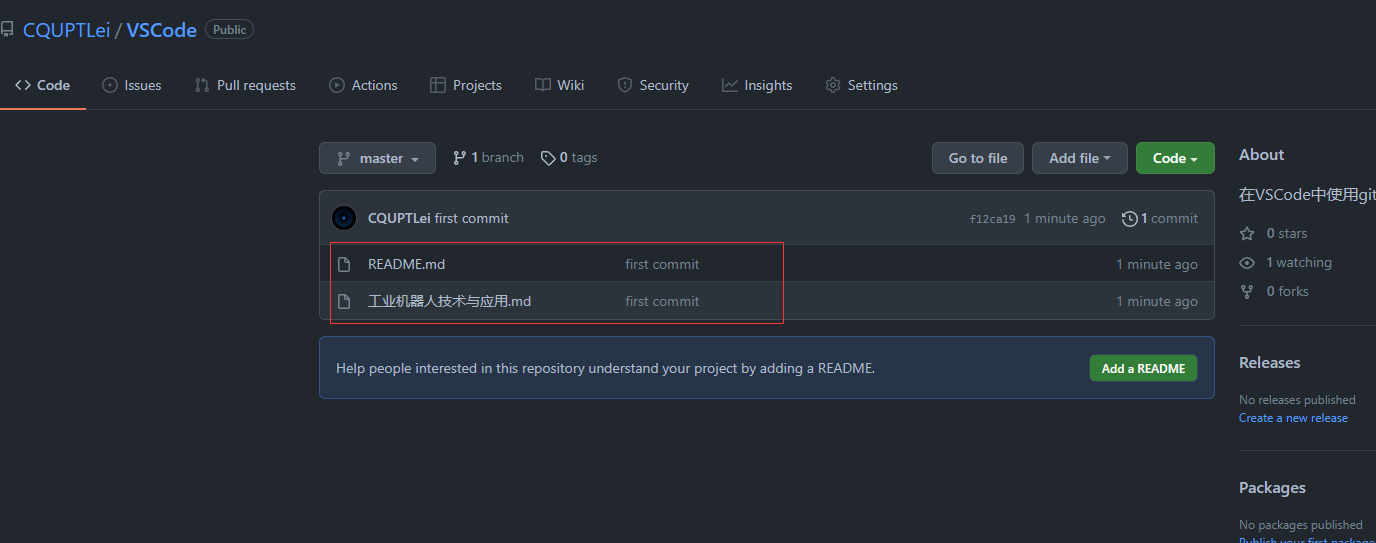The image size is (1376, 543).
Task: Open the latest commit message 'first commit'
Action: [471, 218]
